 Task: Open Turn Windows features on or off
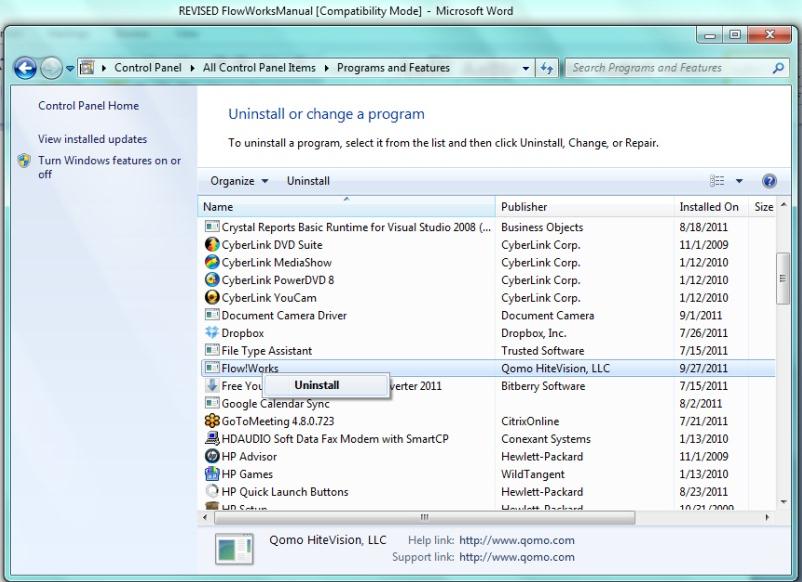click(109, 167)
